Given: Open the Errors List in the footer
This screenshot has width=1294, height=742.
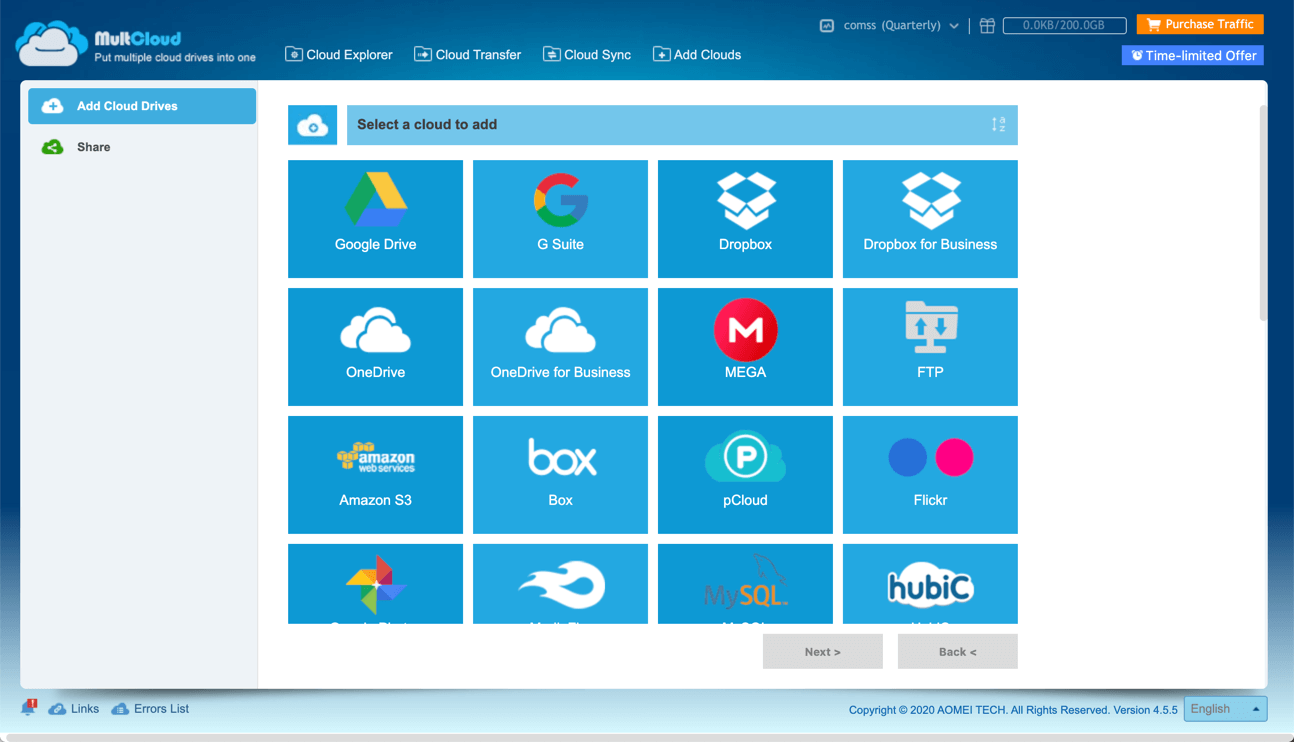Looking at the screenshot, I should (x=150, y=709).
